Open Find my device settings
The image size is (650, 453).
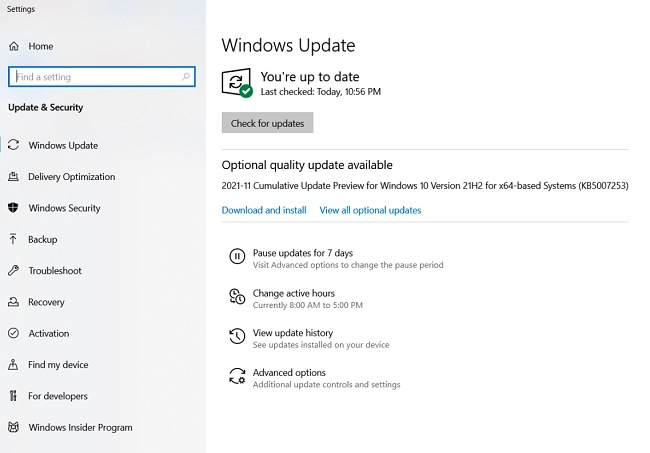pos(58,365)
